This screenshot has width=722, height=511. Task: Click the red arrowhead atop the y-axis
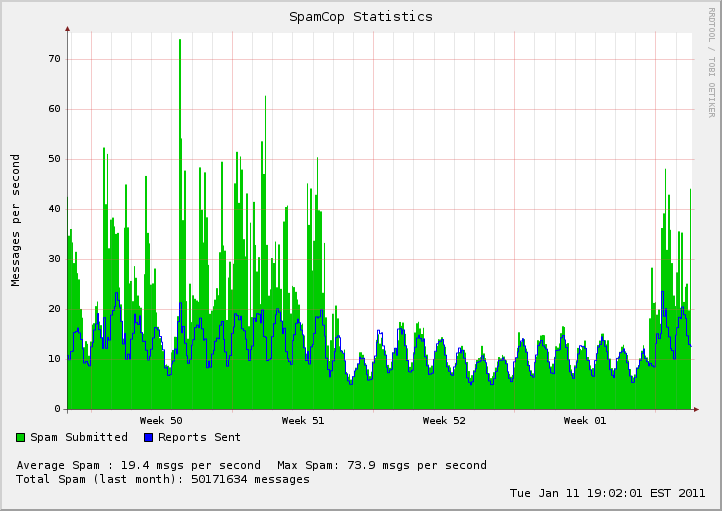[x=67, y=28]
